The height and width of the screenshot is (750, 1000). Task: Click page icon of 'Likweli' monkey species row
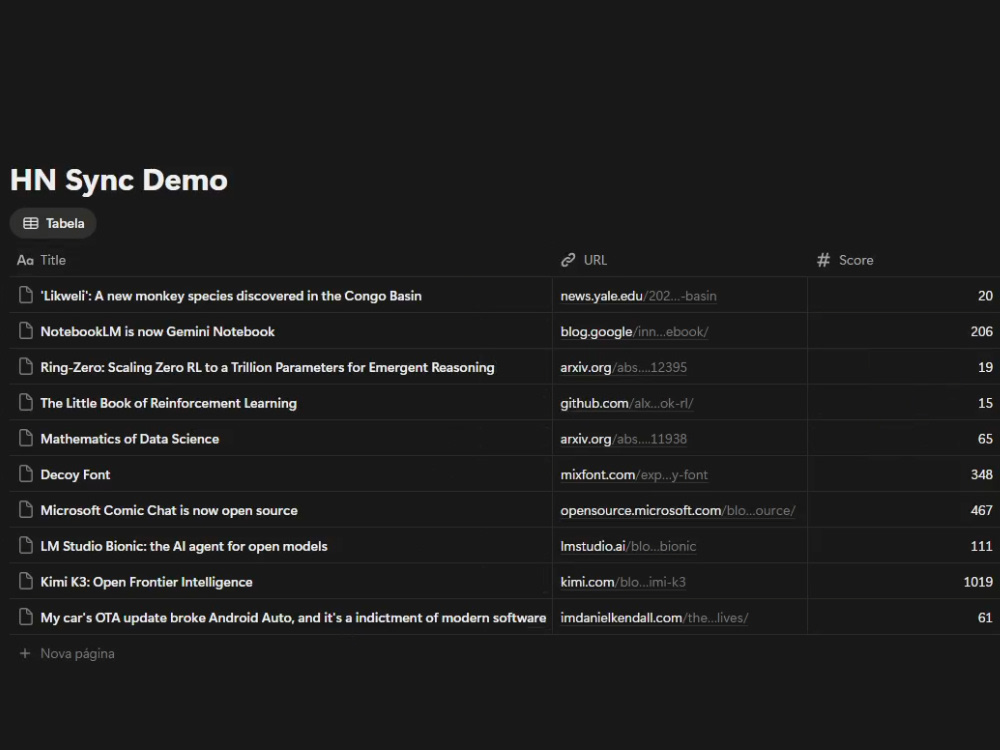tap(26, 295)
